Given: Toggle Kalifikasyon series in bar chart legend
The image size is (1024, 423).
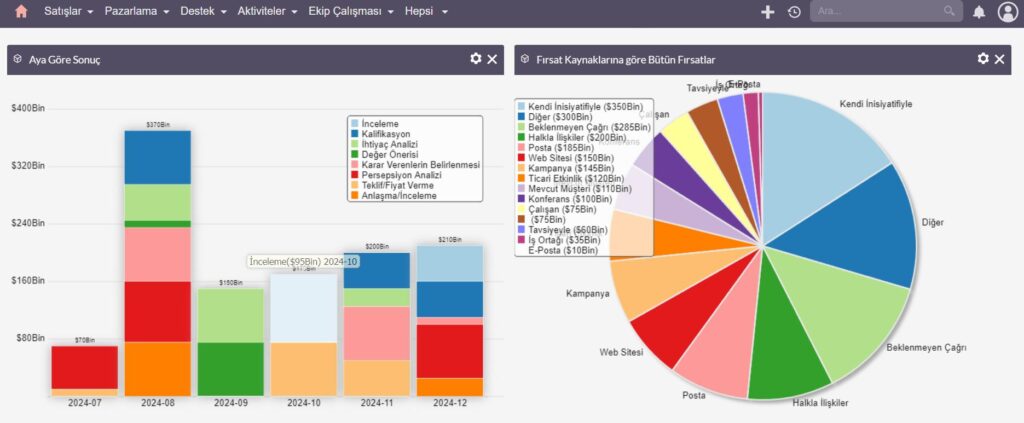Looking at the screenshot, I should coord(381,134).
